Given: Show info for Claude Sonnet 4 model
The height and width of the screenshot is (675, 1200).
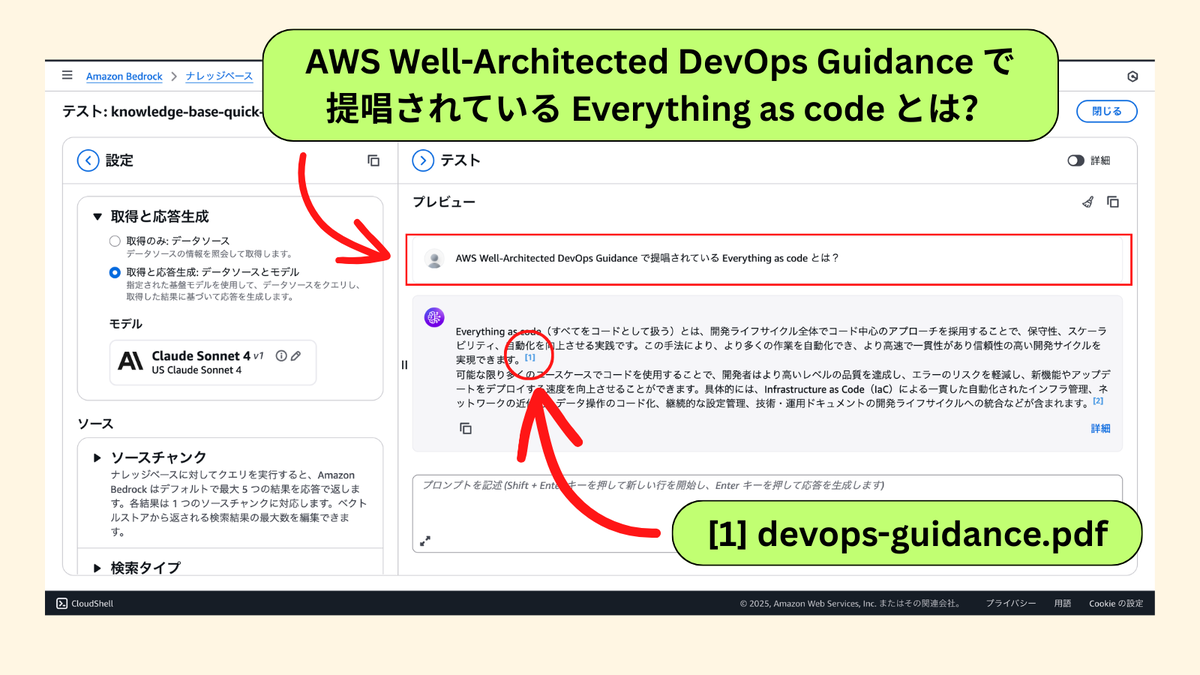Looking at the screenshot, I should [x=281, y=356].
